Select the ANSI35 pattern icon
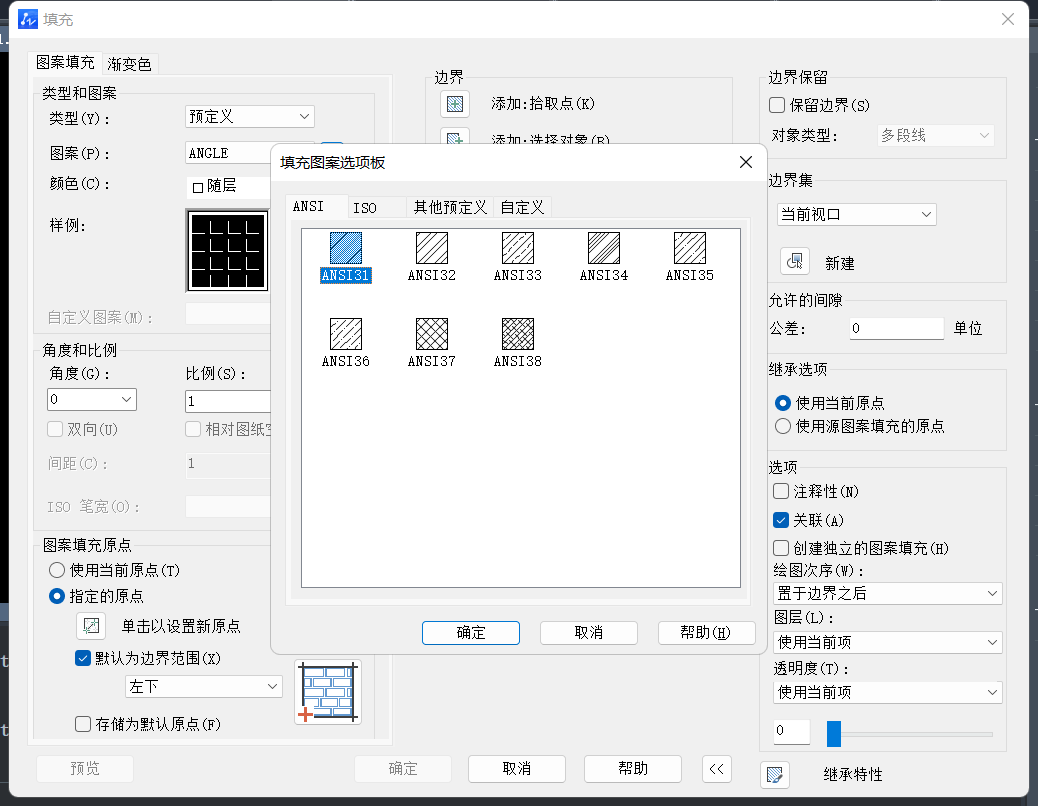 690,248
